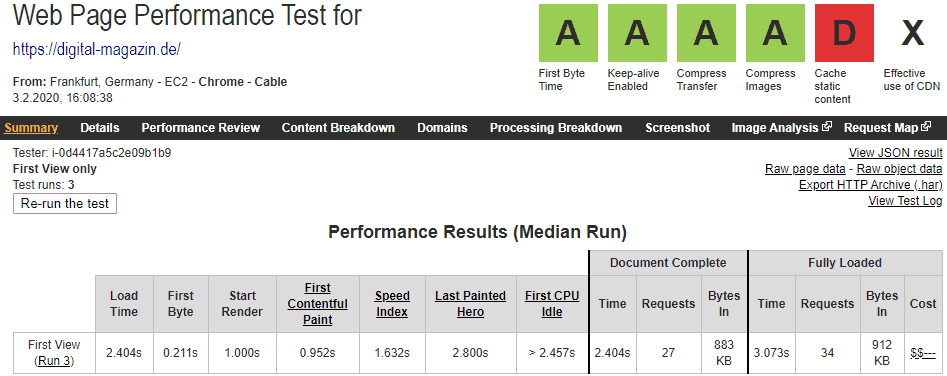Click the Compress Images grade A box
Viewport: 947px width, 376px height.
point(775,33)
